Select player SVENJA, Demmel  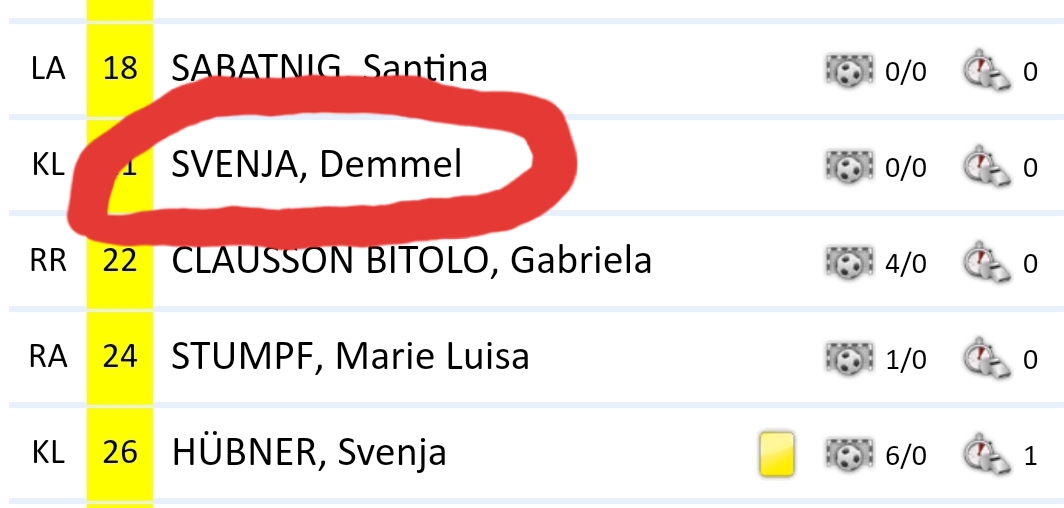[316, 165]
